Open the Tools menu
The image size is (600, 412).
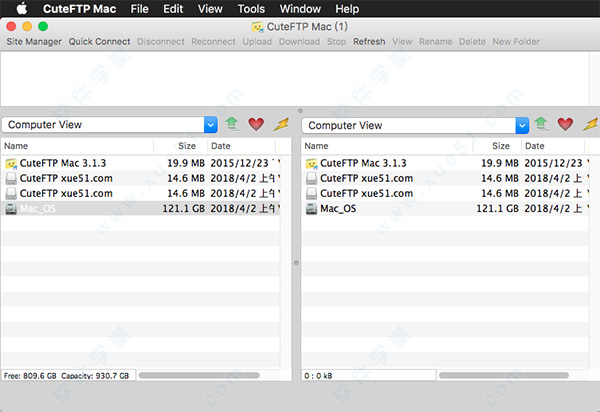[251, 8]
